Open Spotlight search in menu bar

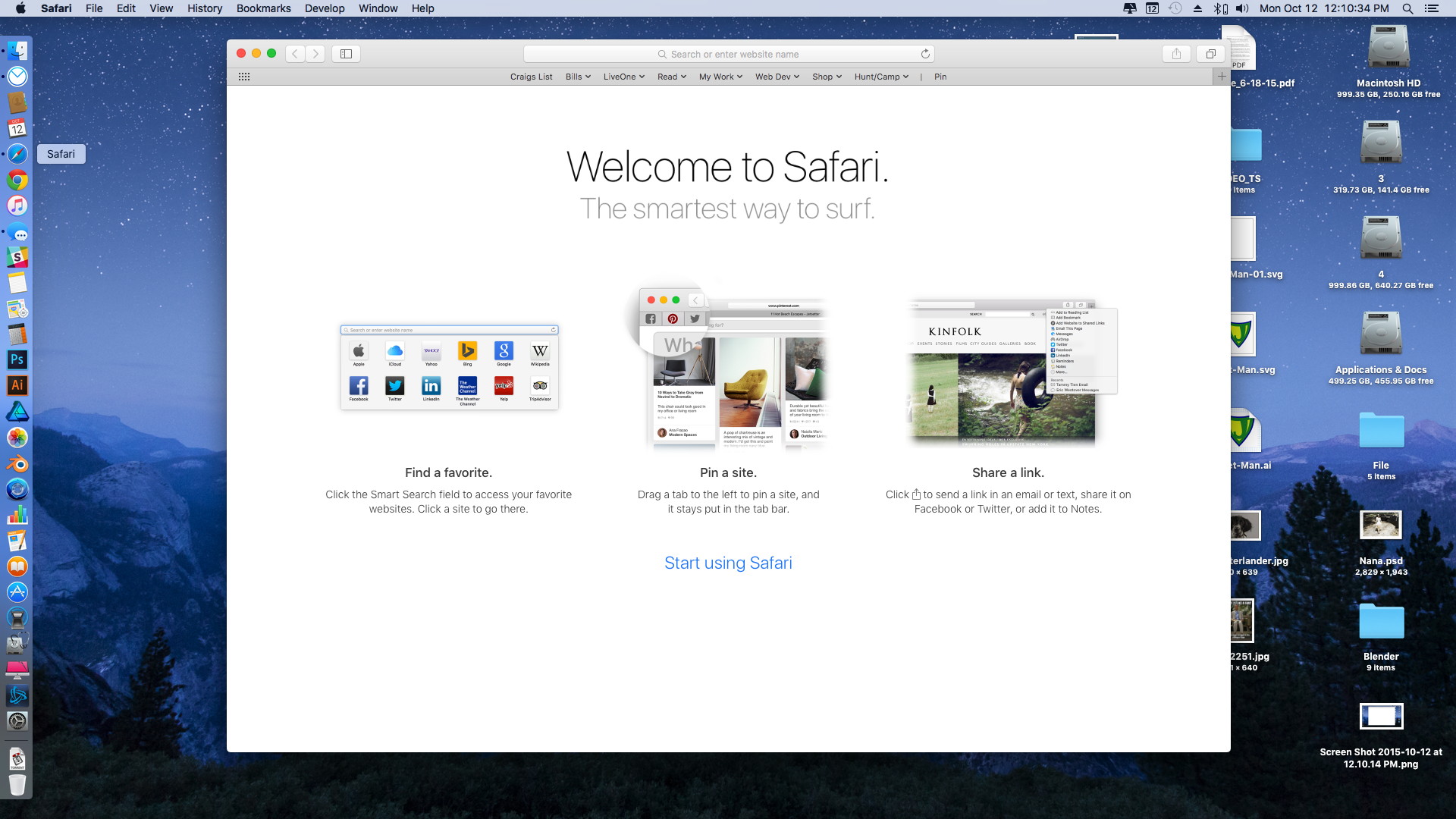pyautogui.click(x=1407, y=8)
